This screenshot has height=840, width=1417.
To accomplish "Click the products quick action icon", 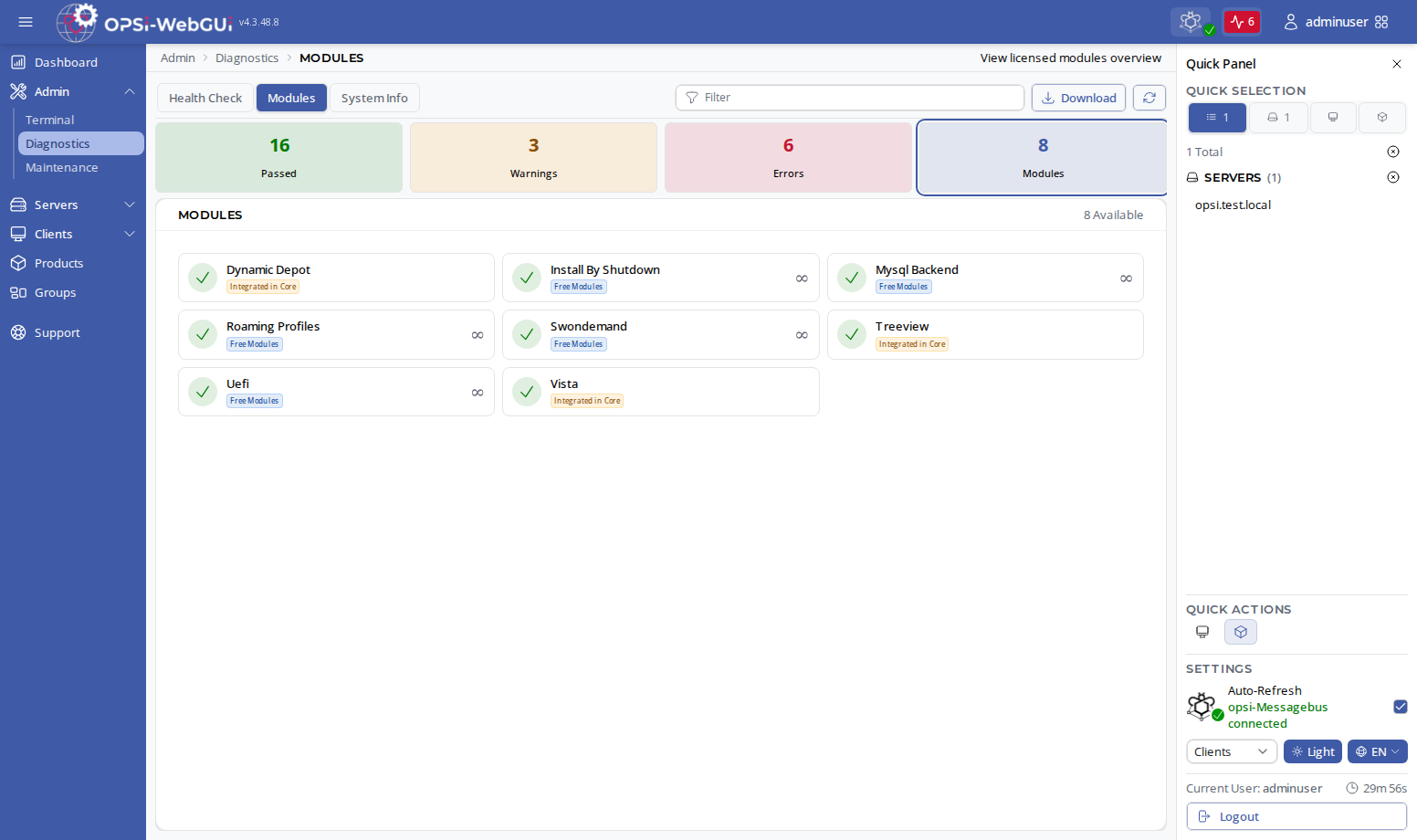I will coord(1241,632).
